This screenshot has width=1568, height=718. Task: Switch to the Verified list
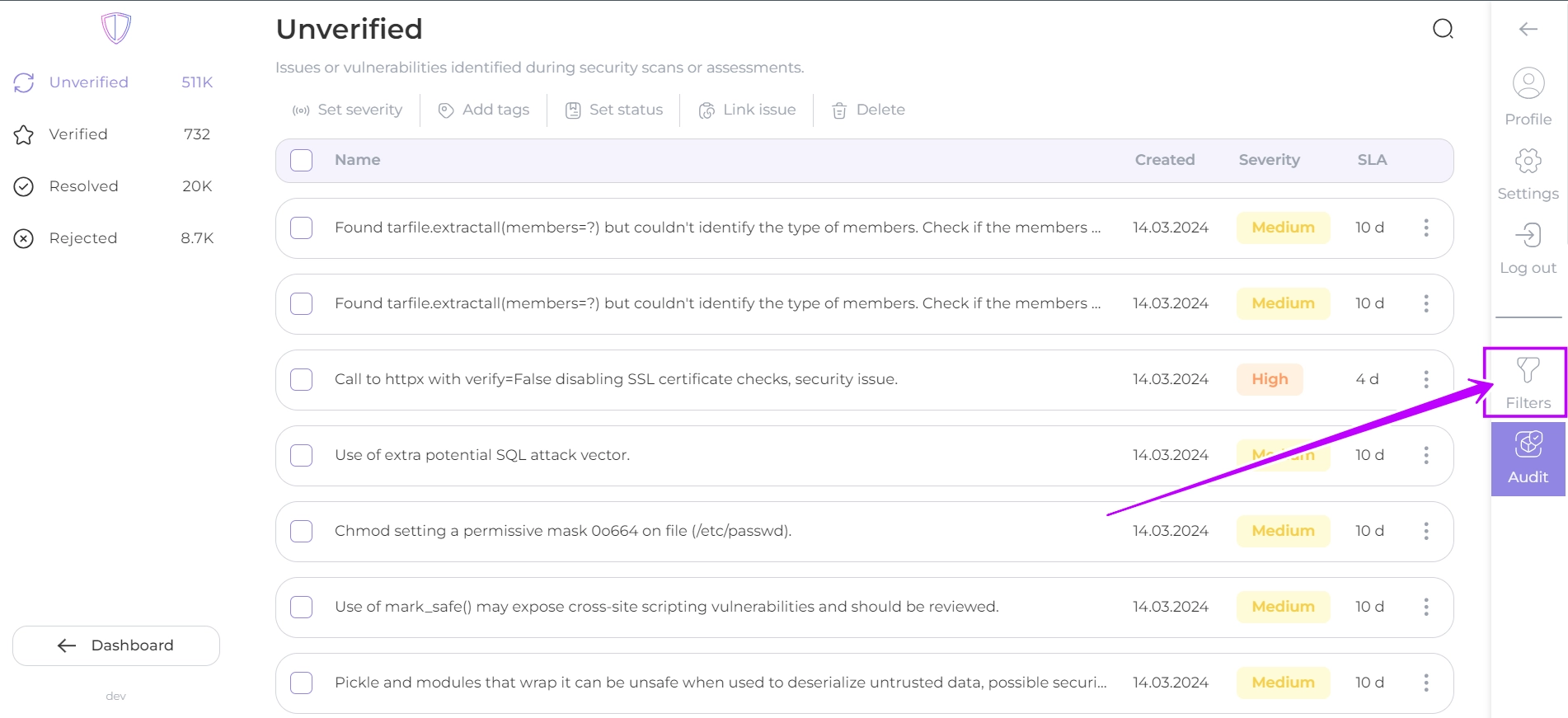(x=78, y=134)
